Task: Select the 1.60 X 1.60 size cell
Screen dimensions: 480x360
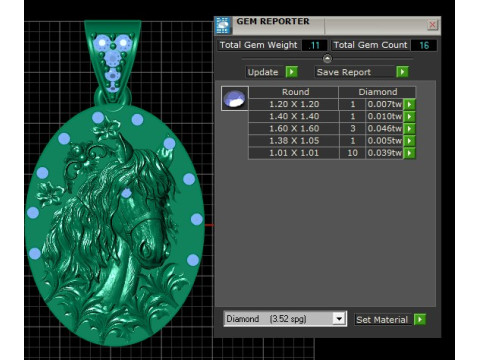Action: [294, 129]
